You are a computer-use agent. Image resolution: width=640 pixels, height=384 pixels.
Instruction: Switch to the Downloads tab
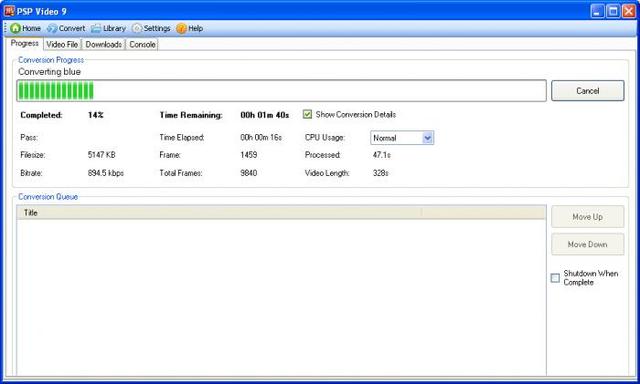(x=104, y=44)
